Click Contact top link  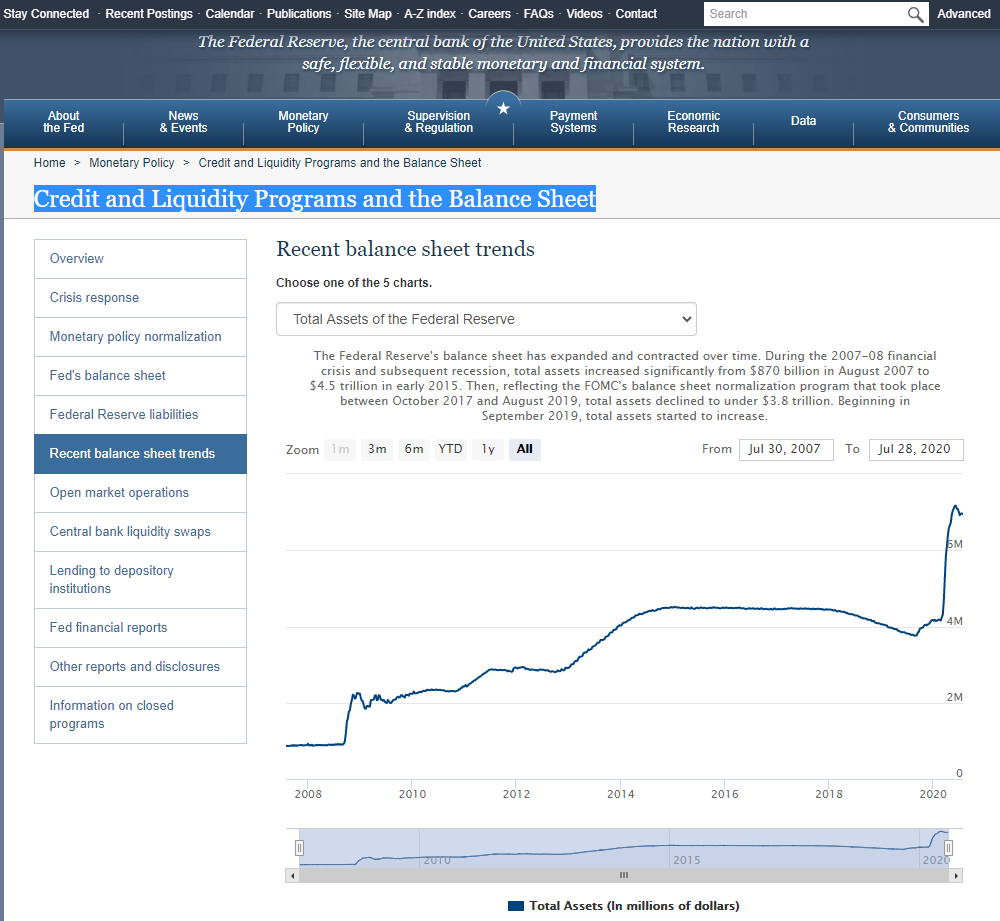click(636, 14)
